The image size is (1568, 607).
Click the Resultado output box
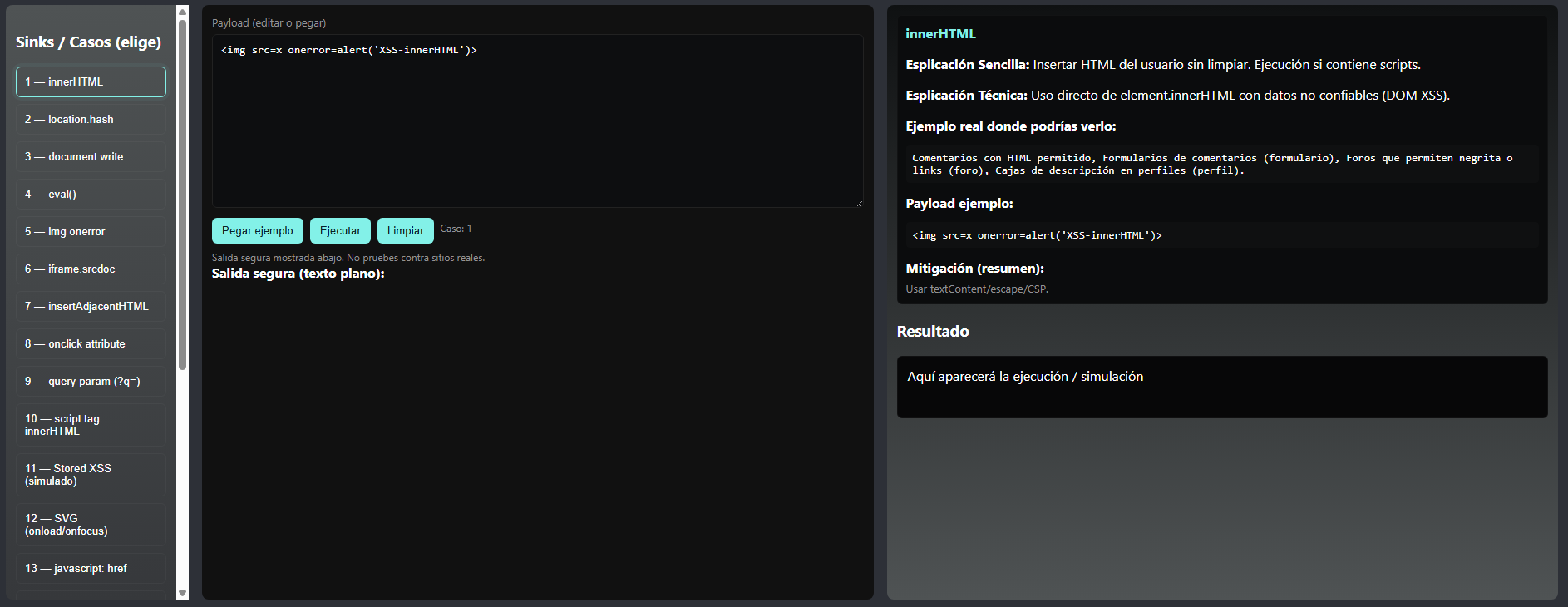[x=1222, y=387]
